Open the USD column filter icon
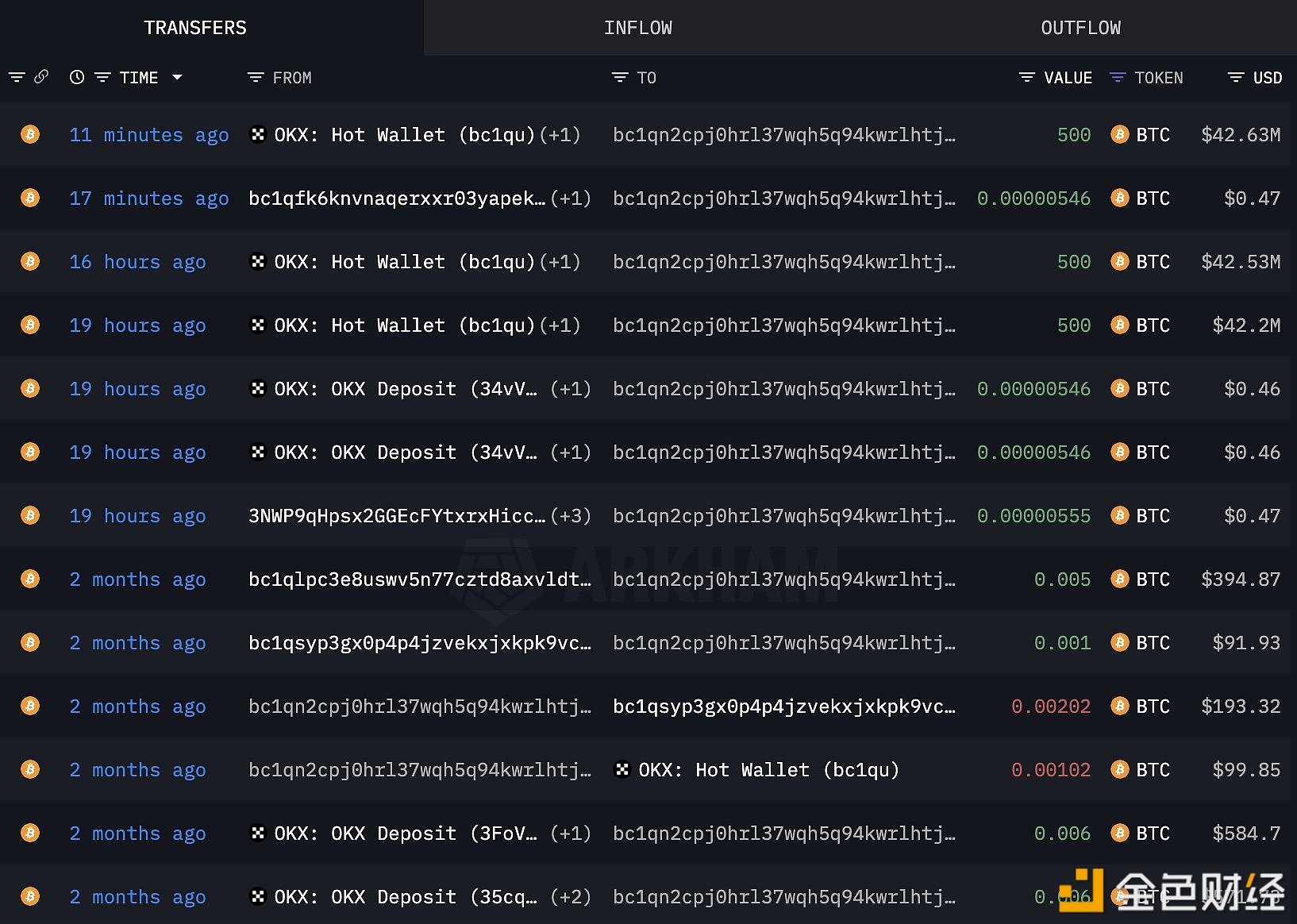This screenshot has width=1297, height=924. 1235,78
